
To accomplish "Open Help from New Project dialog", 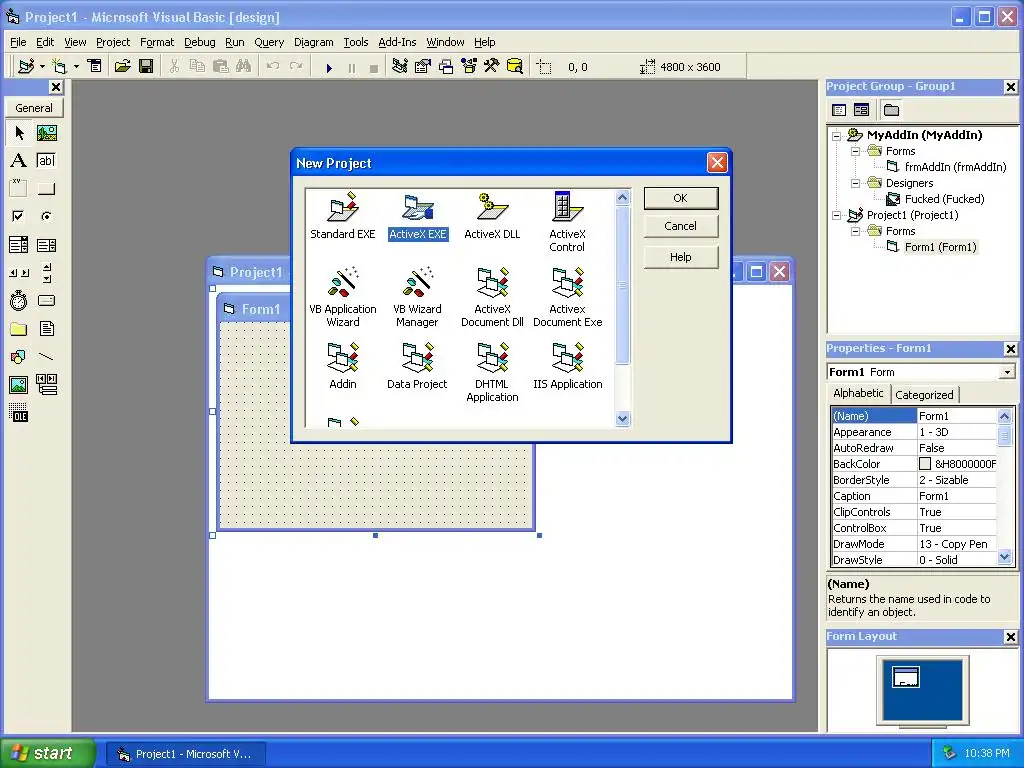I will 680,257.
